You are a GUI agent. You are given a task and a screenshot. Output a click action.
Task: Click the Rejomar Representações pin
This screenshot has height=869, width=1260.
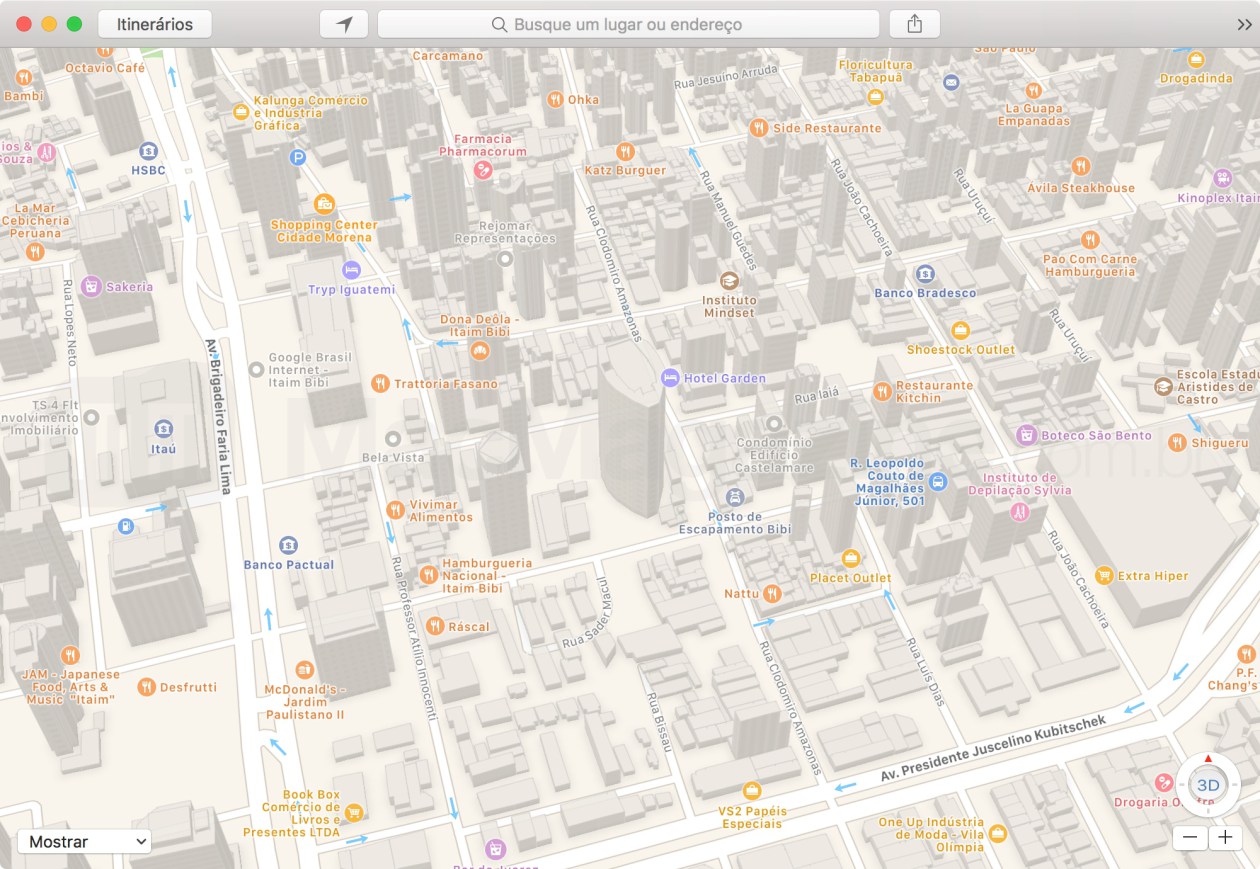coord(505,258)
